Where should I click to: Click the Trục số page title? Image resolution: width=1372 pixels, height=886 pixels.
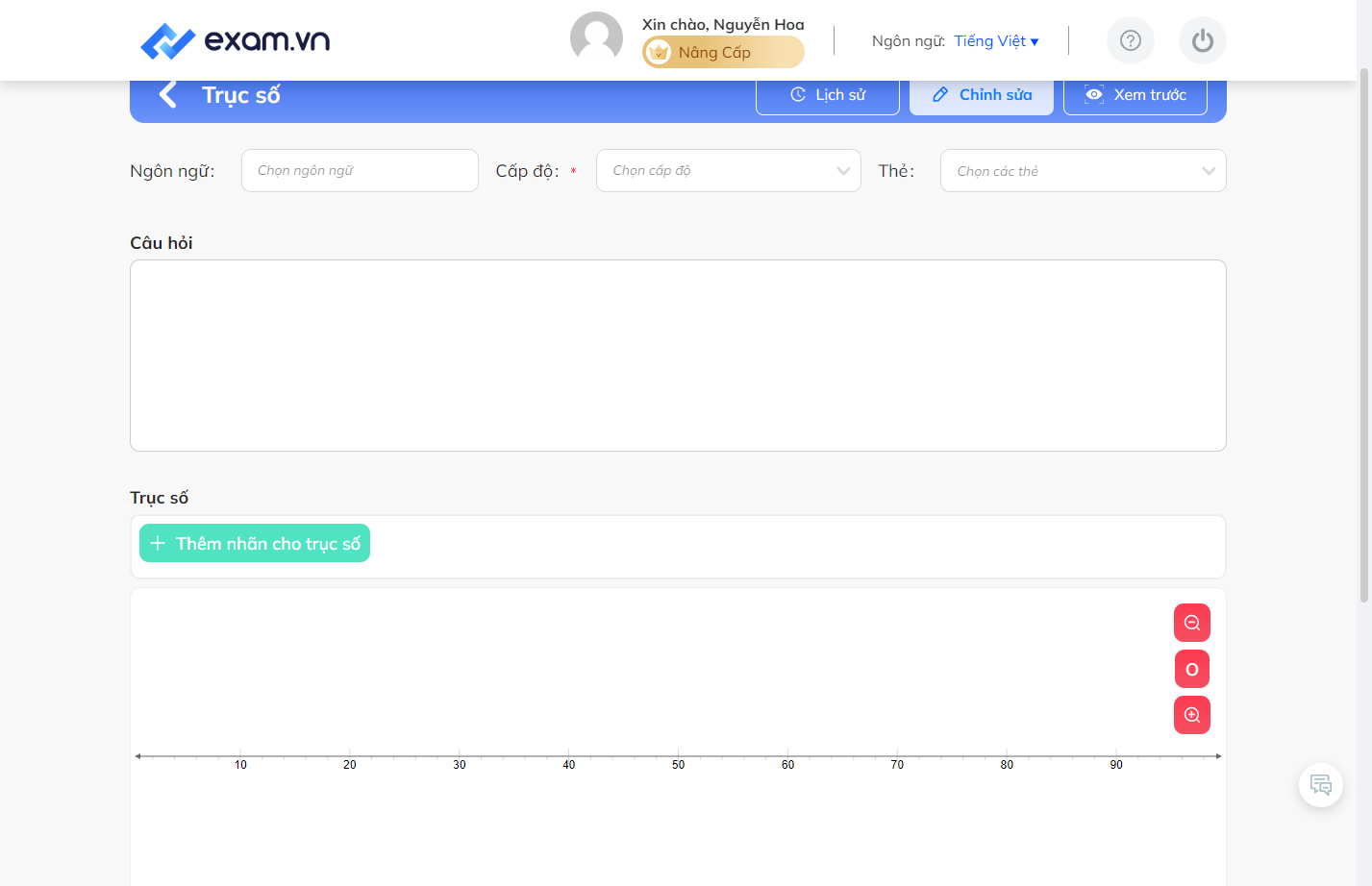pyautogui.click(x=241, y=95)
